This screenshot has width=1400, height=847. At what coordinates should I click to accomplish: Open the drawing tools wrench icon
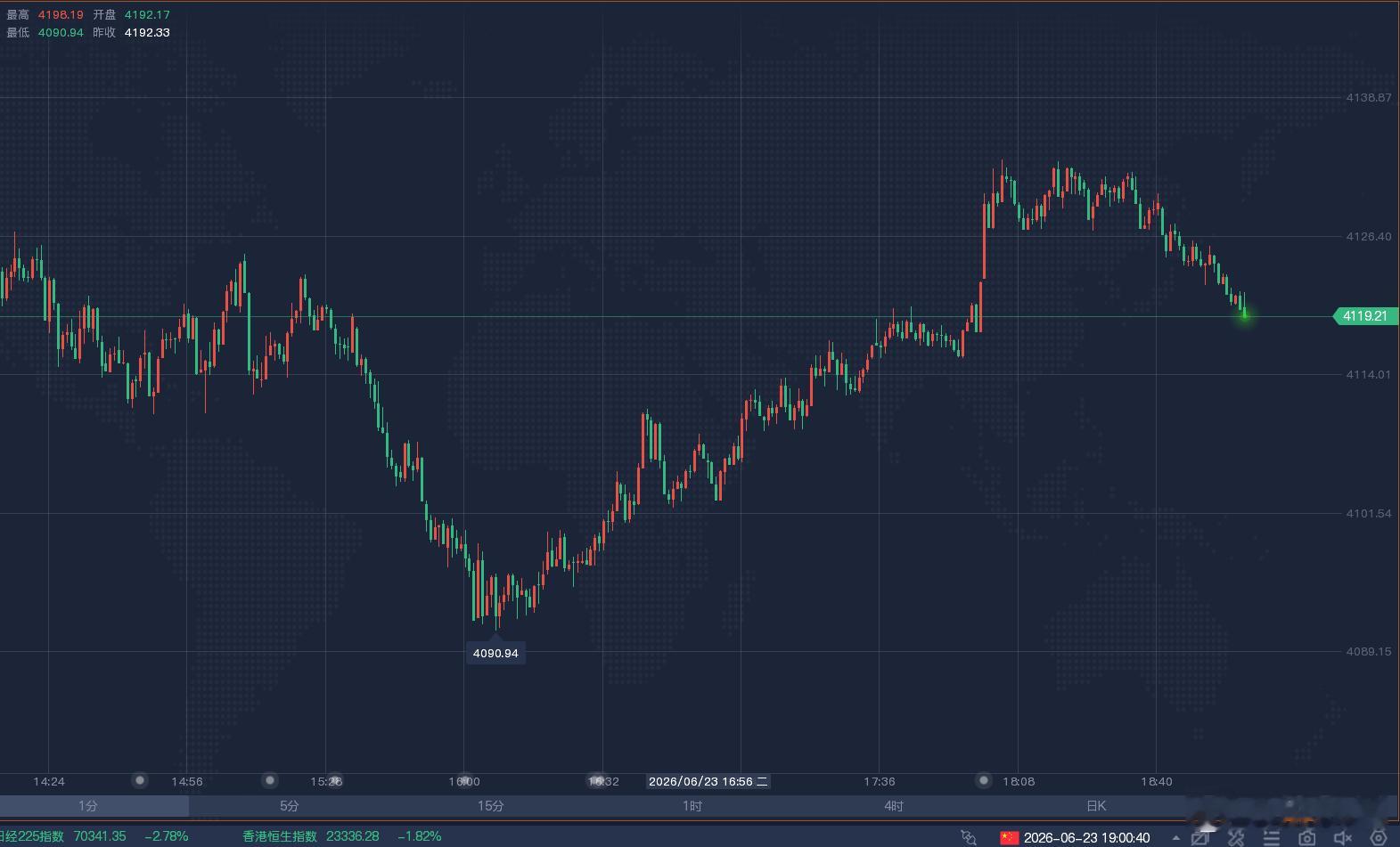(x=1236, y=837)
